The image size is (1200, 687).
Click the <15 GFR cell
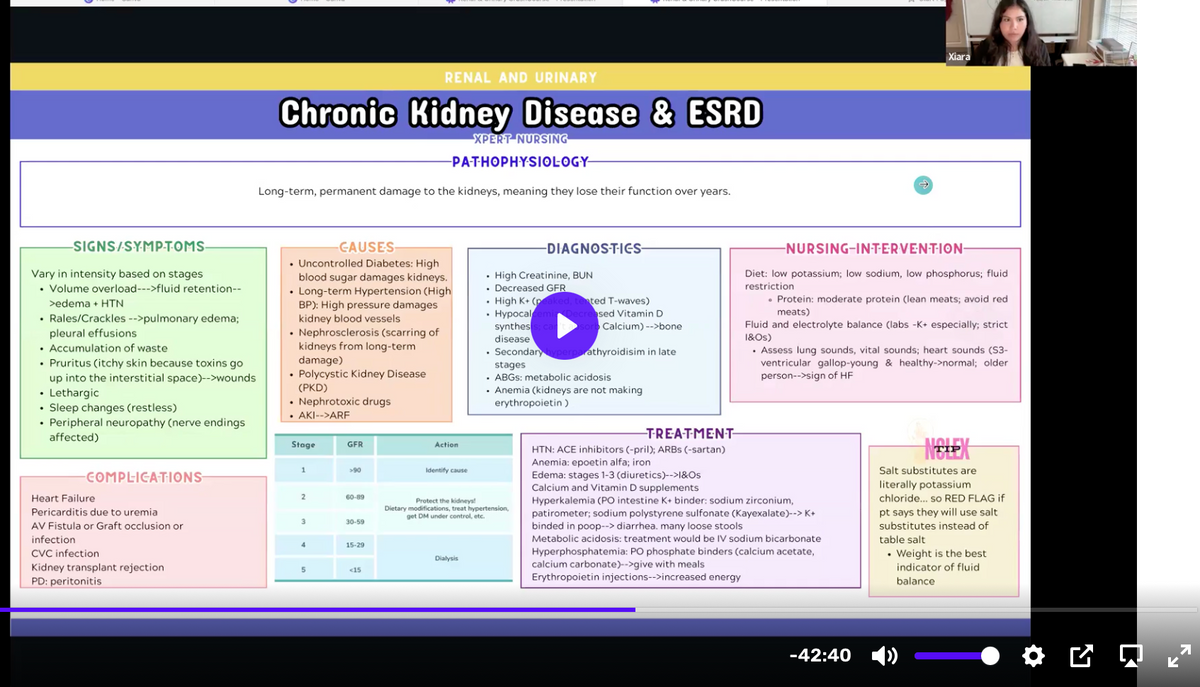click(355, 569)
